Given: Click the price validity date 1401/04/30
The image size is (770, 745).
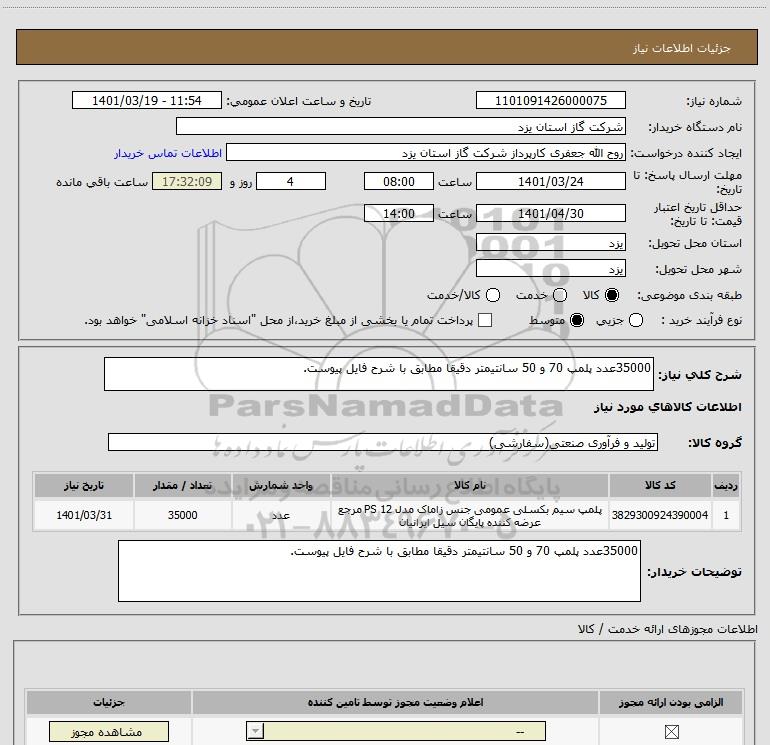Looking at the screenshot, I should coord(550,214).
